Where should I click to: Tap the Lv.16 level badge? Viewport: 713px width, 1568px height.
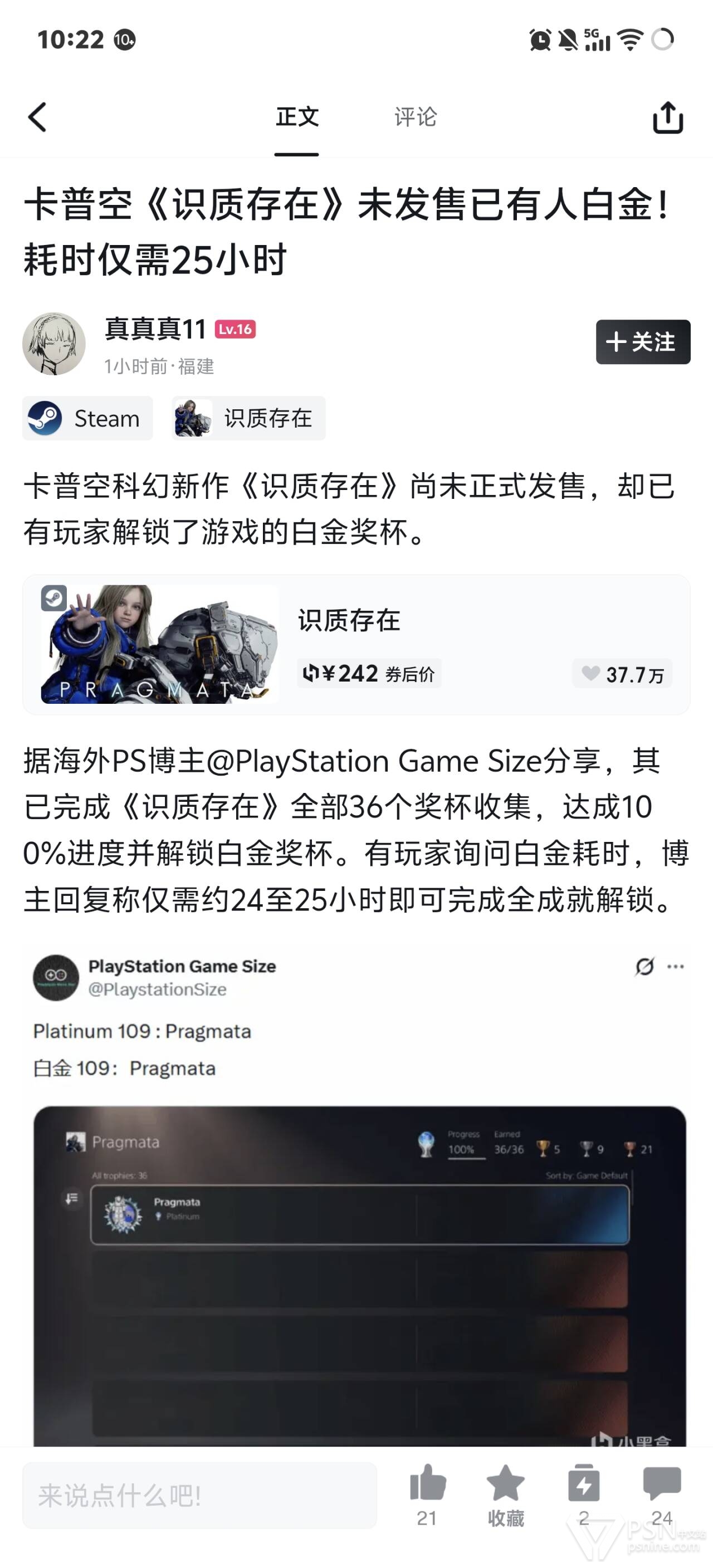(235, 329)
